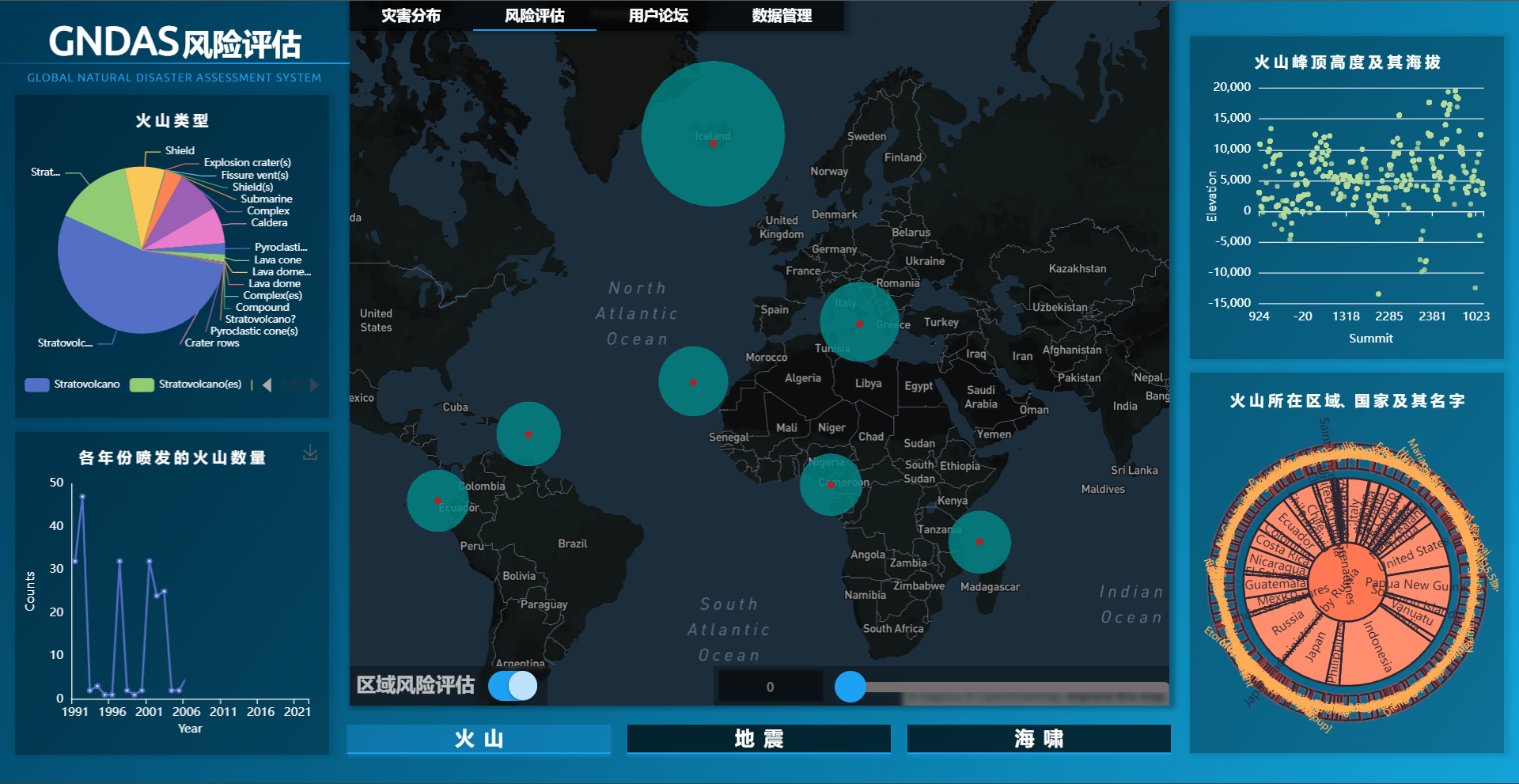Click the Ecuador risk circle on map
1519x784 pixels.
coord(438,501)
